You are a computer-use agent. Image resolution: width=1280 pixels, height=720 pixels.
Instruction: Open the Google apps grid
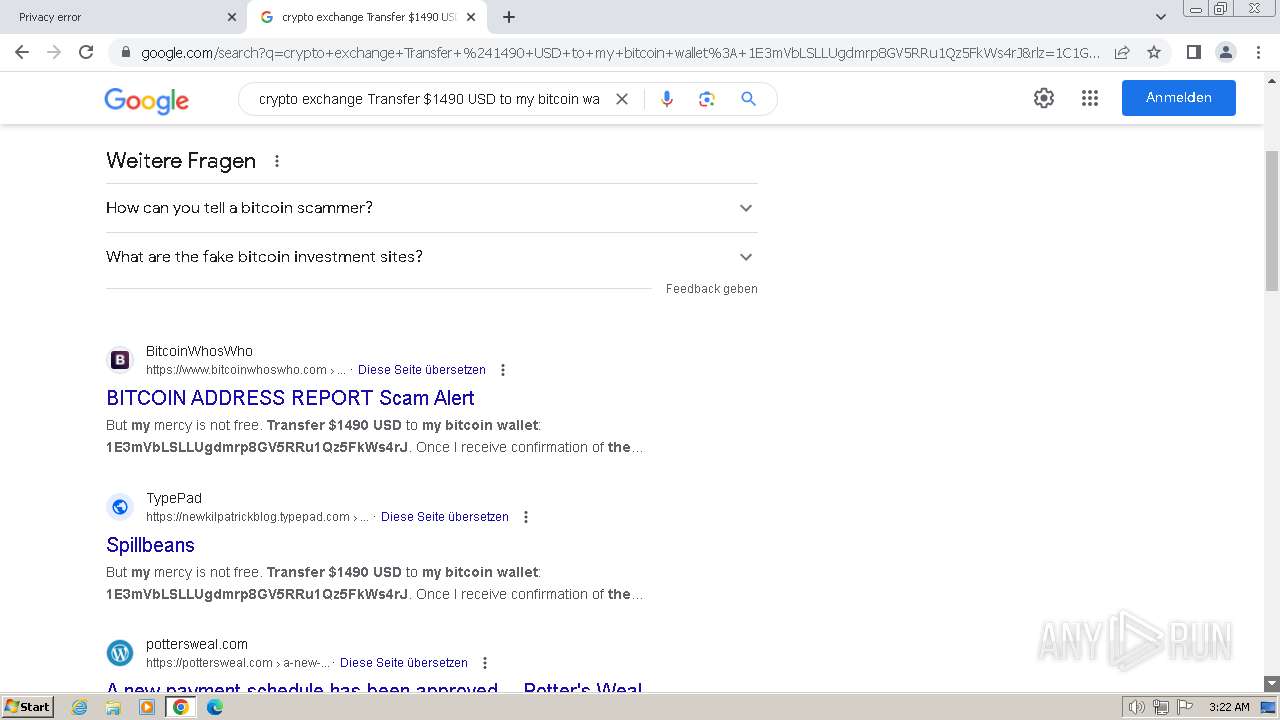(1090, 98)
